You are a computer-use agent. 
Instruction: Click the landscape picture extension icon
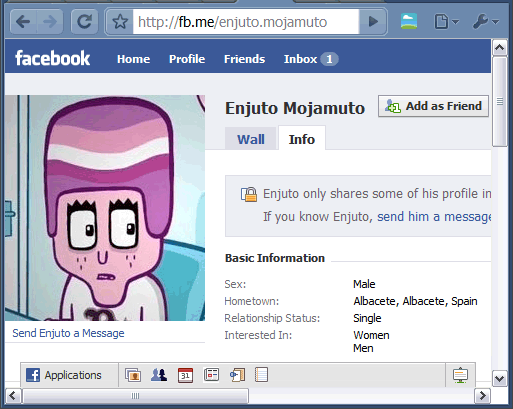point(409,21)
